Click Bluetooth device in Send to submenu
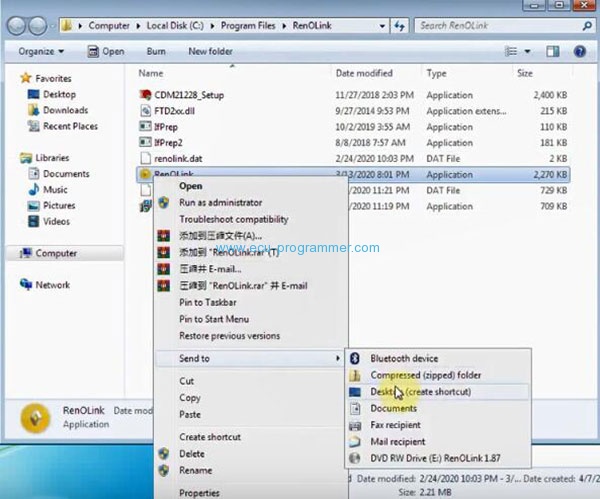The width and height of the screenshot is (600, 499). (404, 358)
